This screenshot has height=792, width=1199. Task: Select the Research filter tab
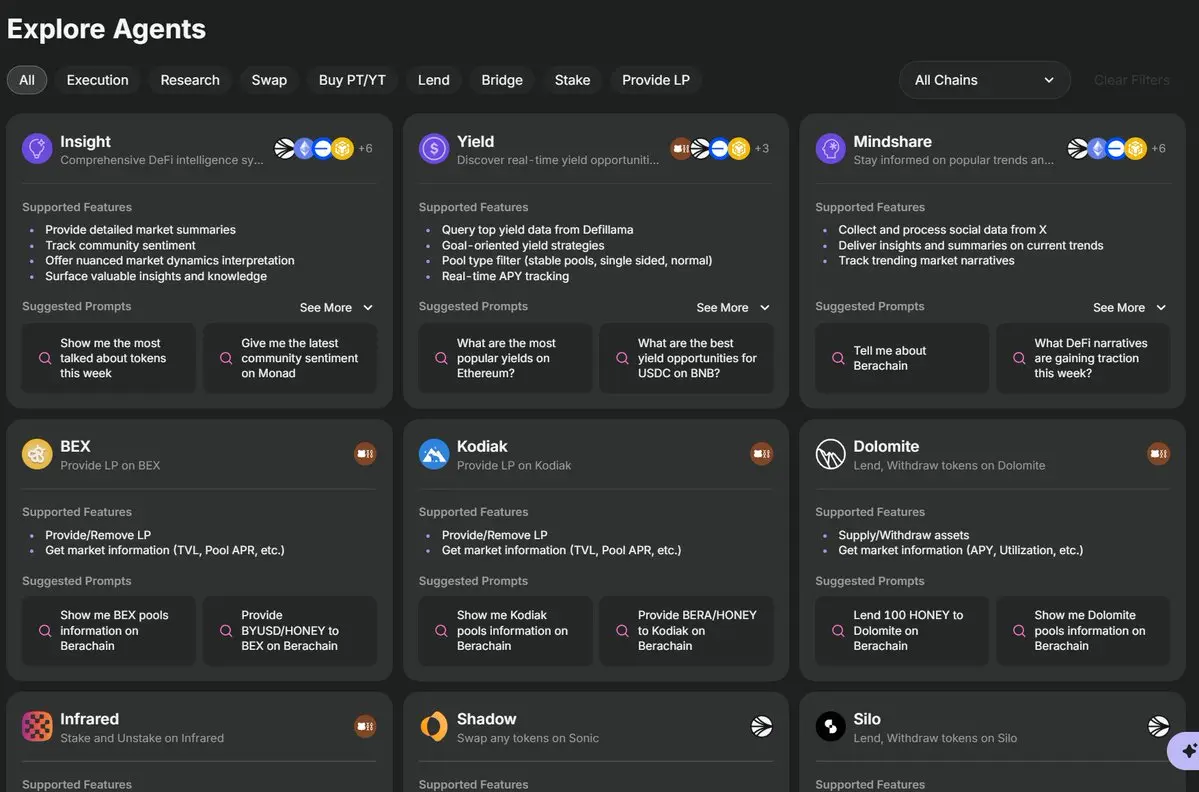pyautogui.click(x=190, y=80)
